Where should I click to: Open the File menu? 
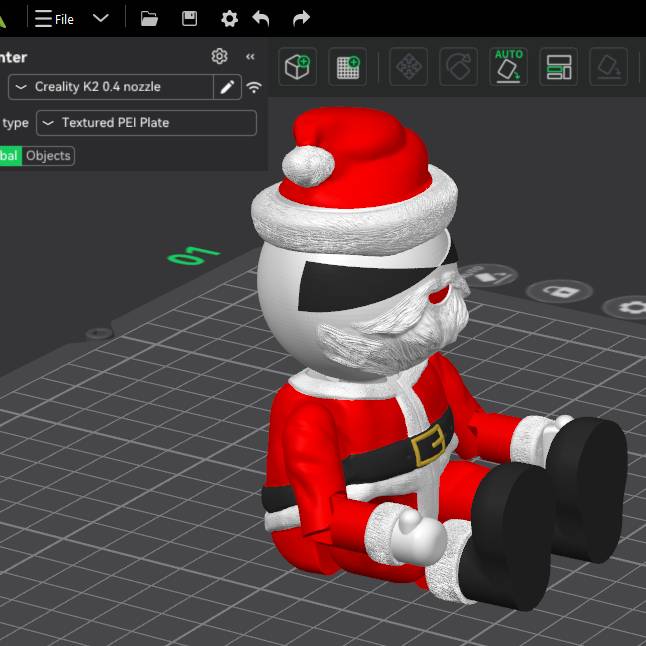coord(55,18)
